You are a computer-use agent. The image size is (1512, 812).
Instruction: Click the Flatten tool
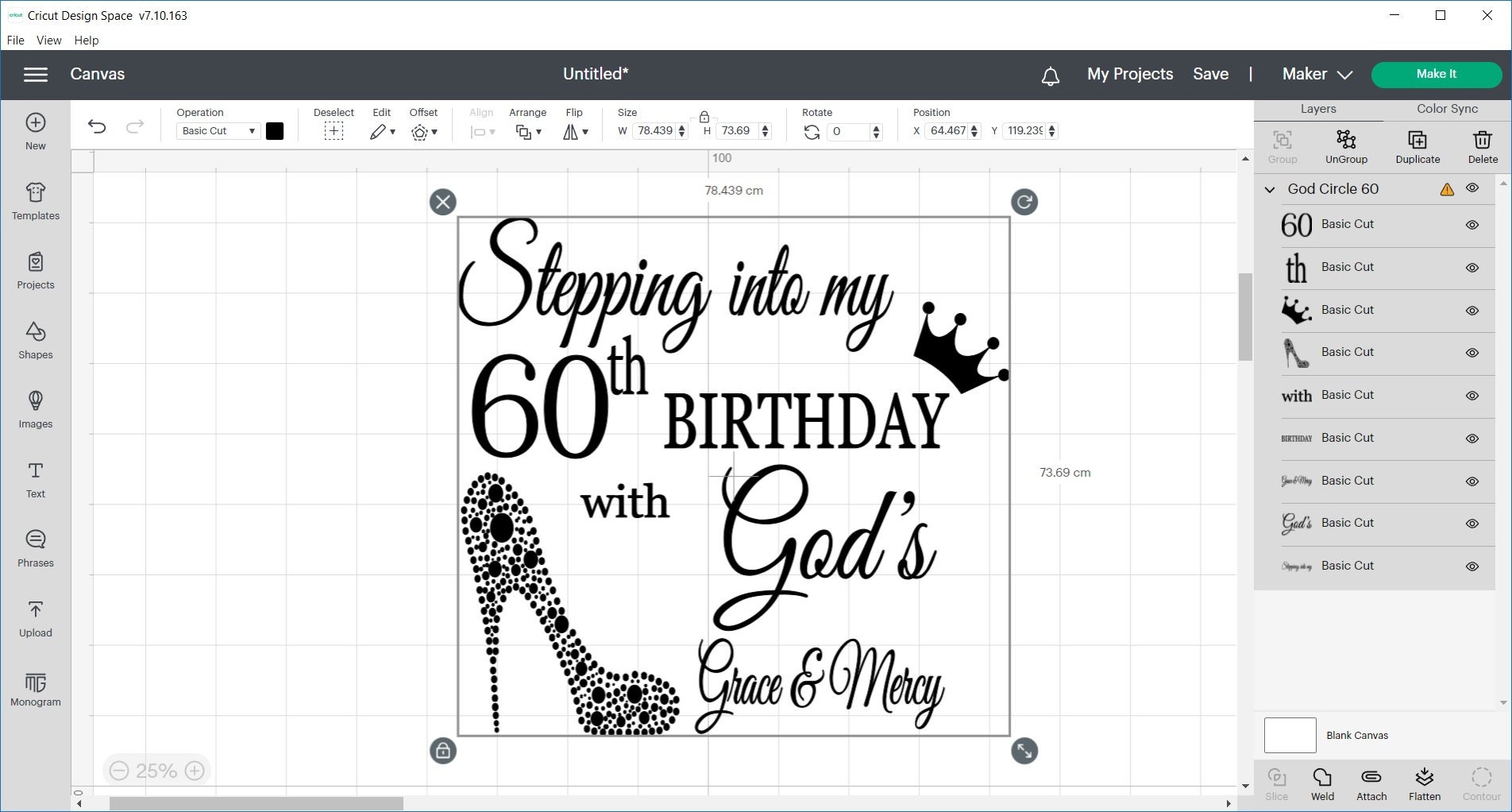[x=1424, y=783]
